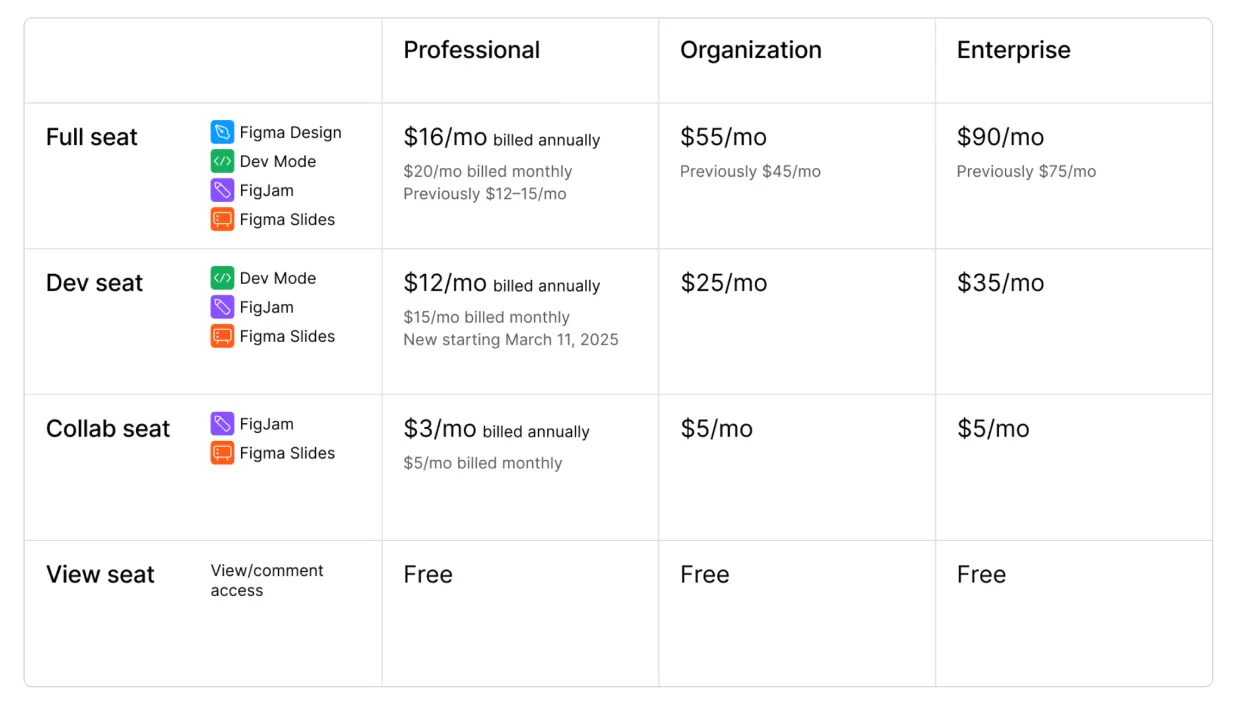Image resolution: width=1238 pixels, height=712 pixels.
Task: Select the Dev seat row label
Action: coord(94,283)
